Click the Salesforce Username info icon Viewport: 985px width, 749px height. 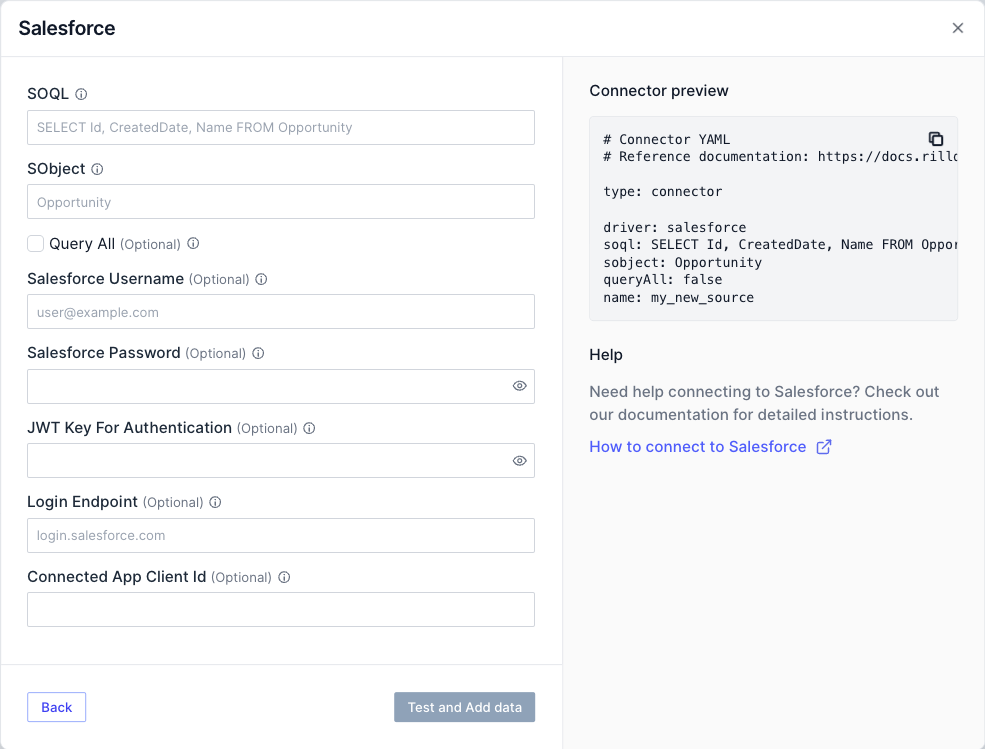pos(262,280)
